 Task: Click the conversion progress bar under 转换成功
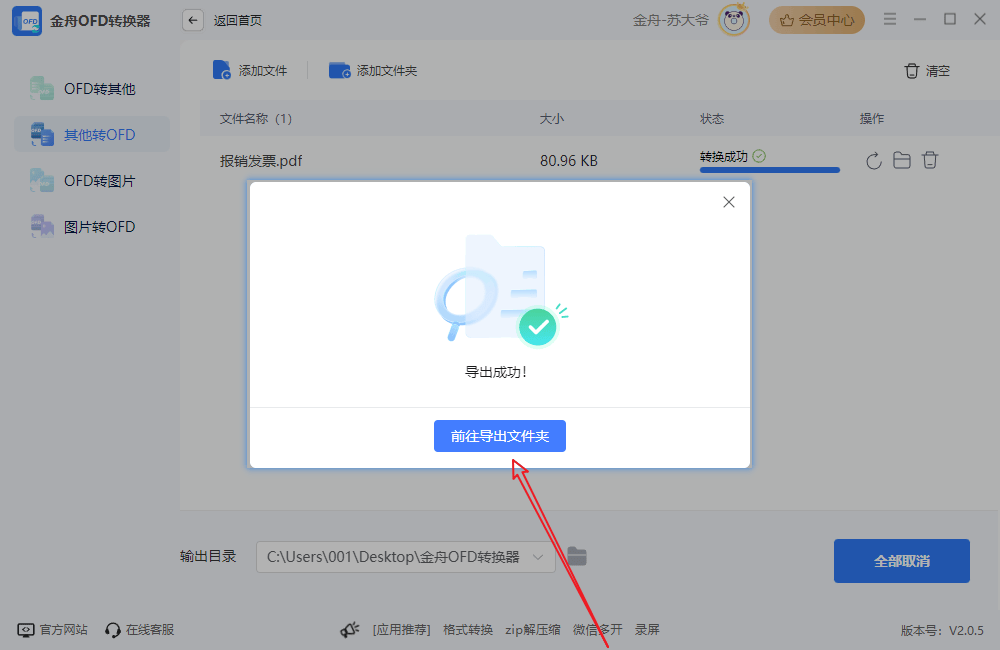click(x=769, y=171)
